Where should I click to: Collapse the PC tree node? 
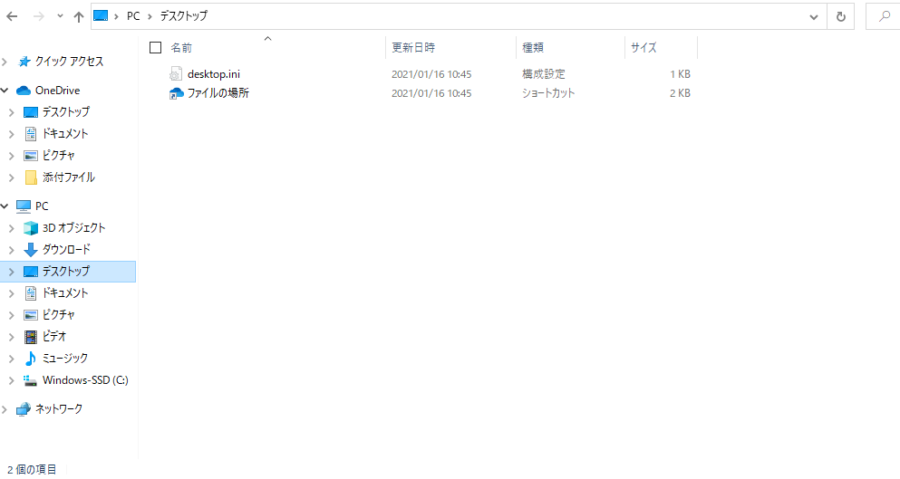(5, 206)
